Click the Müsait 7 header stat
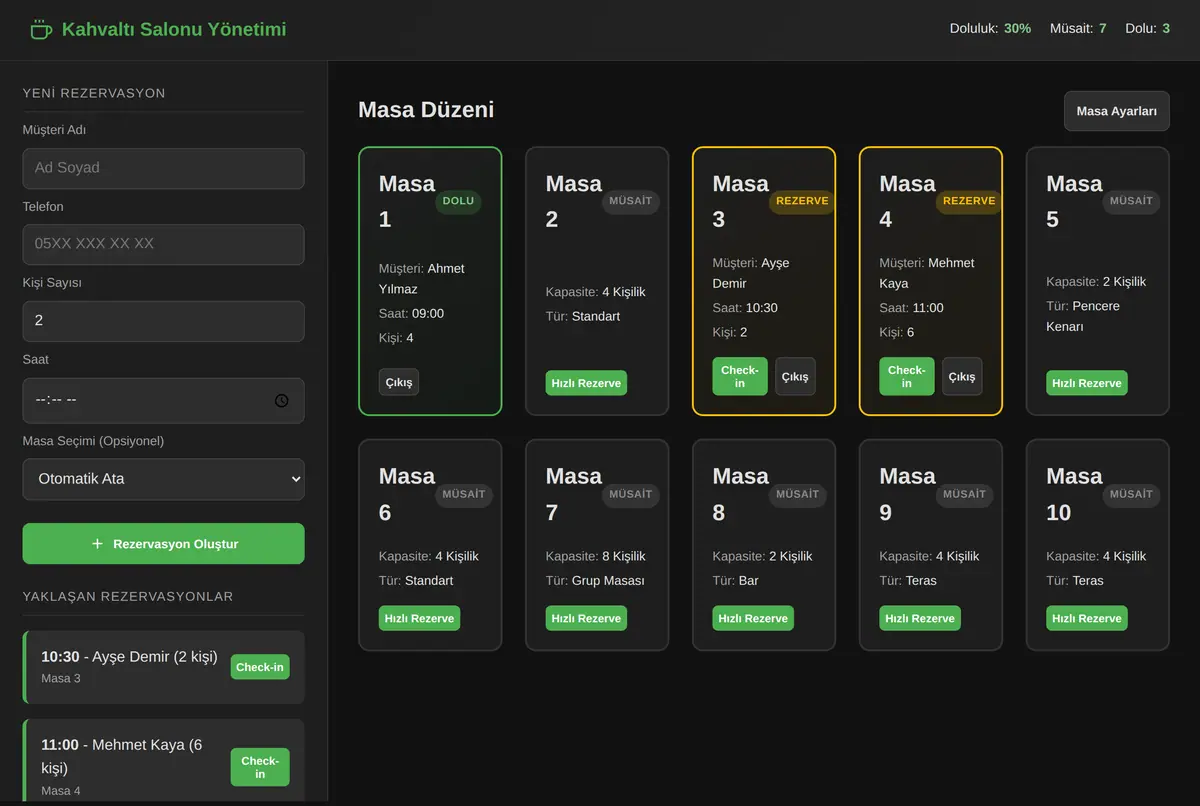Image resolution: width=1200 pixels, height=806 pixels. pos(1078,29)
